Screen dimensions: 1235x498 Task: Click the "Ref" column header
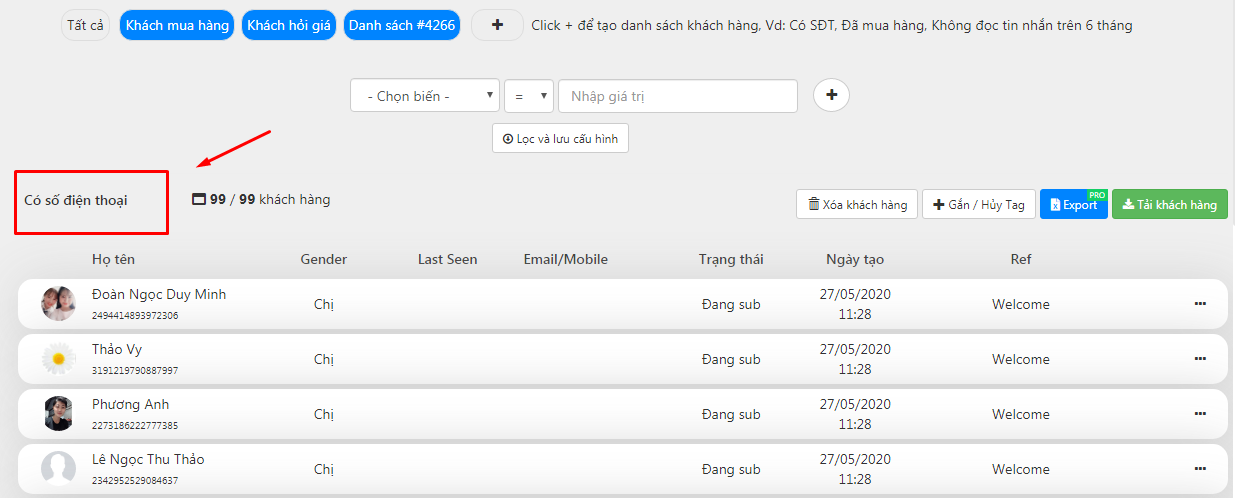[1021, 259]
